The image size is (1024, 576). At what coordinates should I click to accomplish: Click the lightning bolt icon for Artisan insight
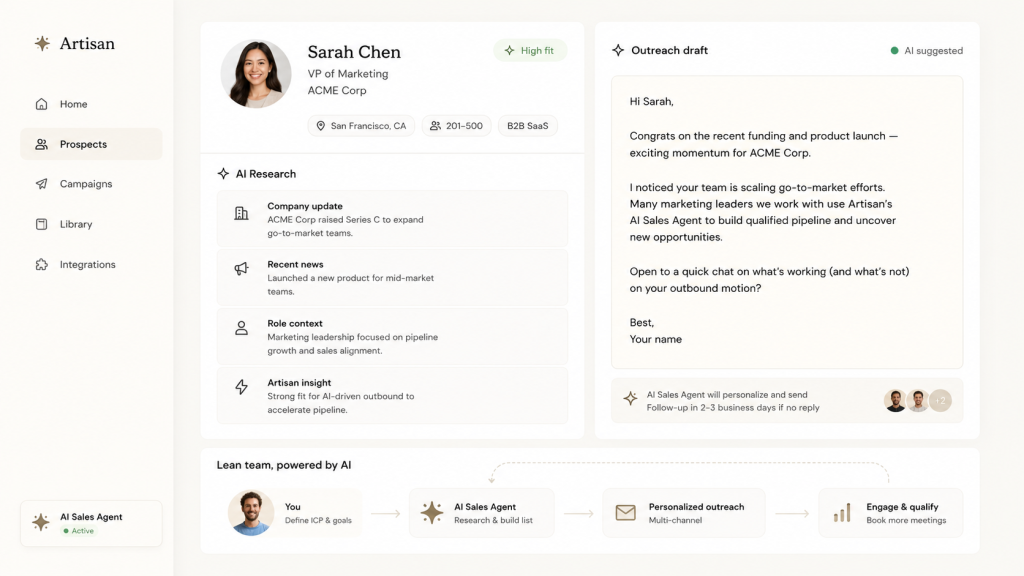pyautogui.click(x=242, y=387)
